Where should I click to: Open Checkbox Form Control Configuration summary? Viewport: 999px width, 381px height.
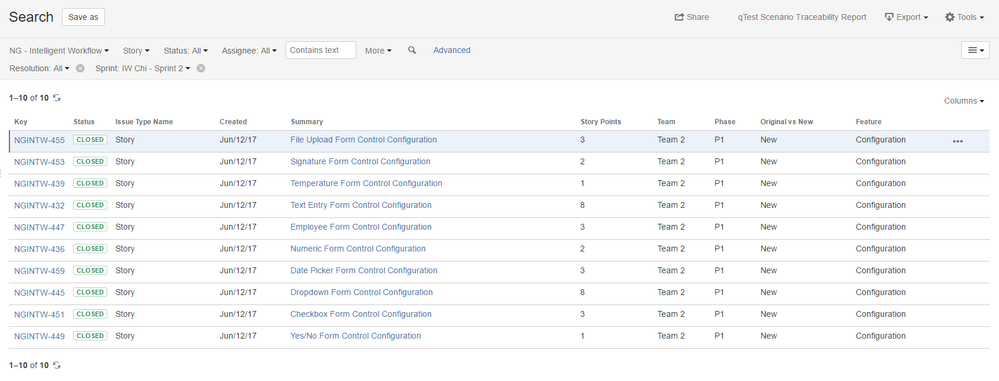coord(361,313)
